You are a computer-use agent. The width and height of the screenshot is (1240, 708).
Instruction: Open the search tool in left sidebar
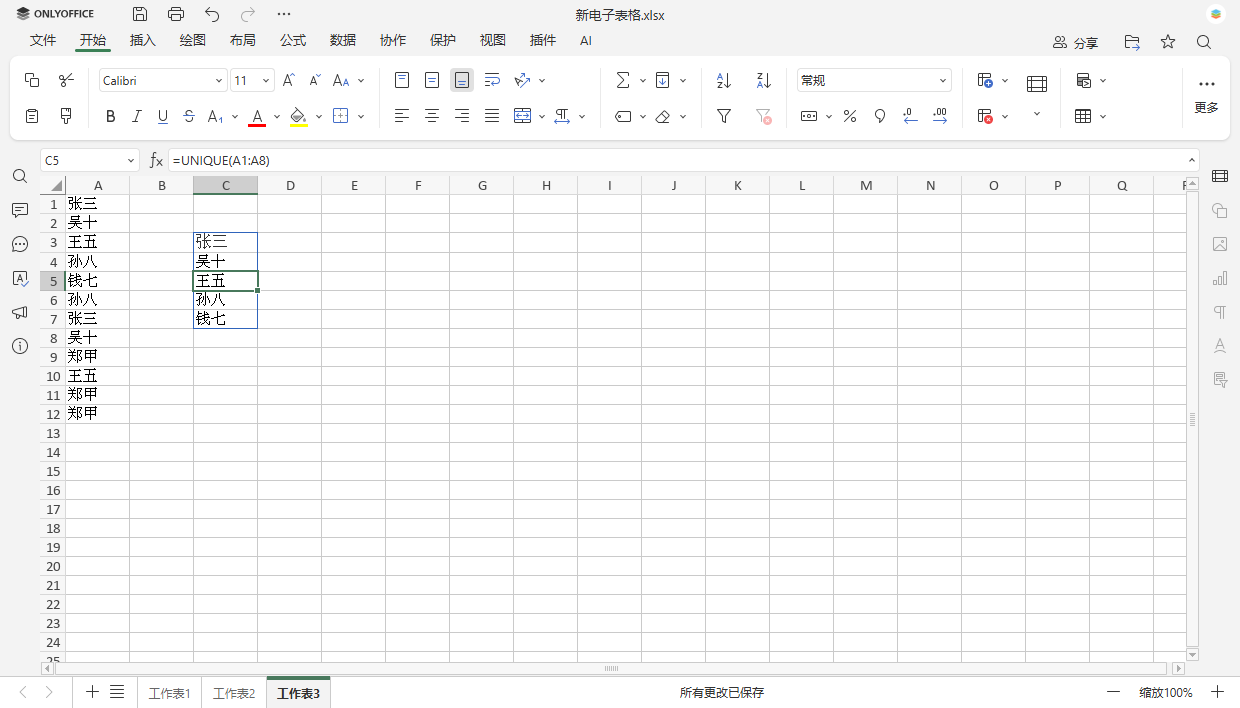(20, 175)
